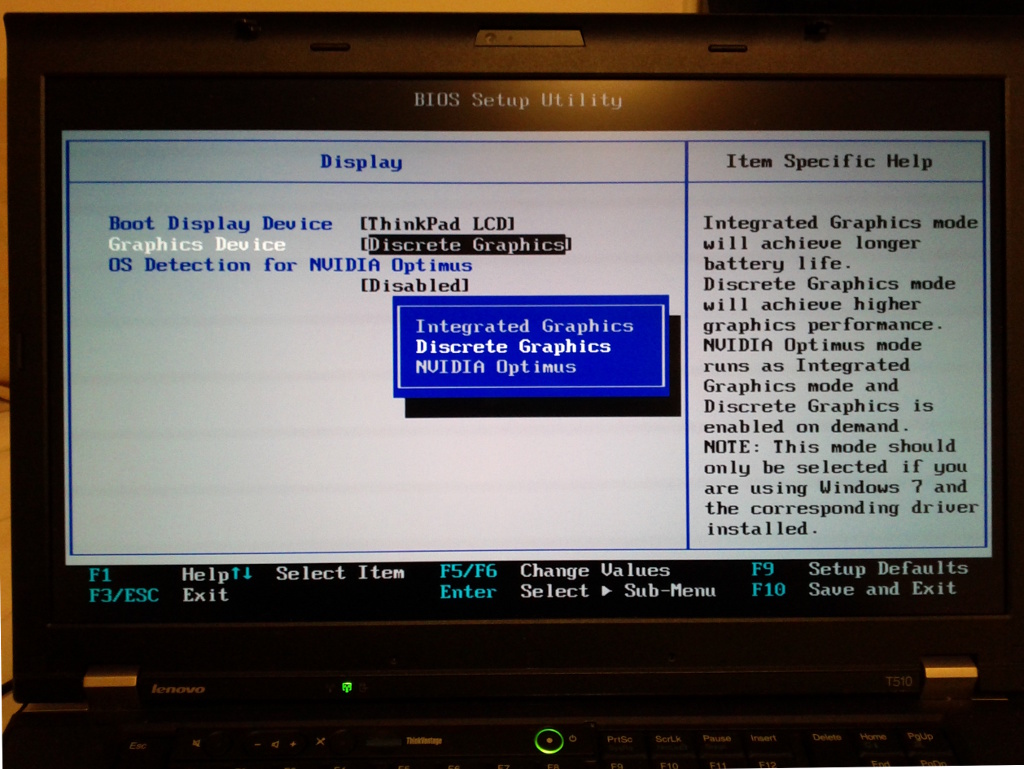1024x769 pixels.
Task: Pick NVIDIA Optimus in the popup list
Action: [496, 367]
